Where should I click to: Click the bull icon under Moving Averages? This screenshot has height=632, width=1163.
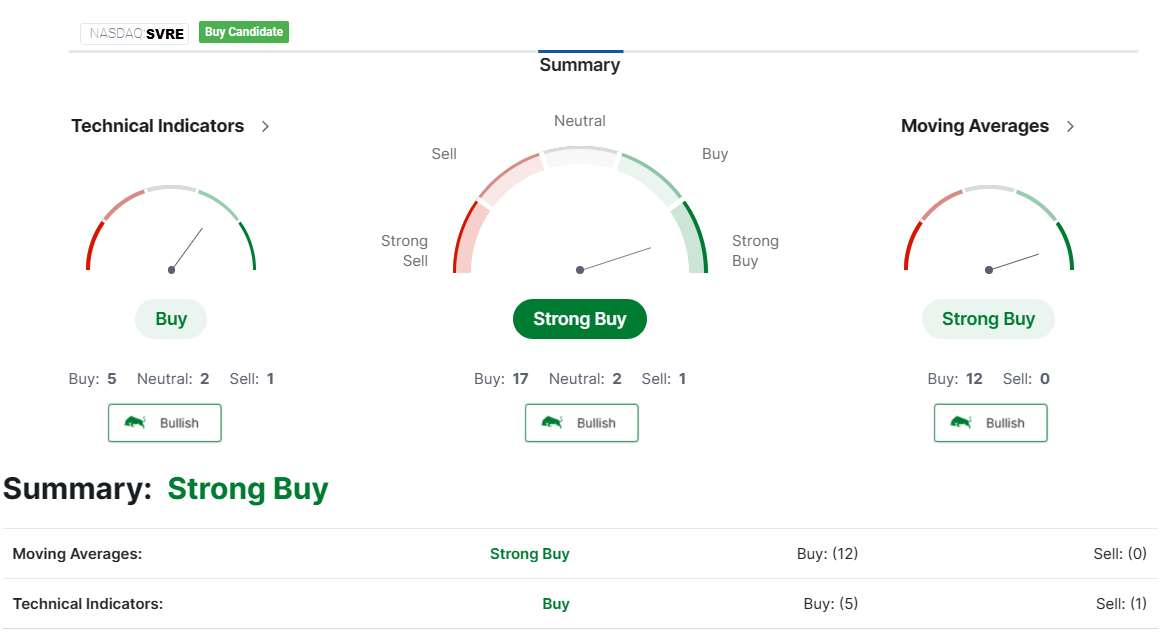(961, 422)
